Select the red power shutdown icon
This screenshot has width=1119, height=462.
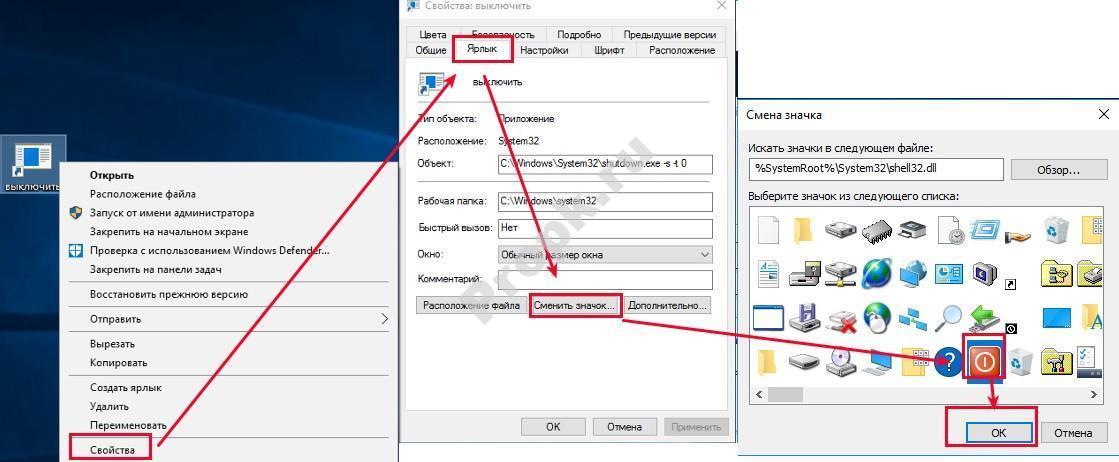point(984,361)
